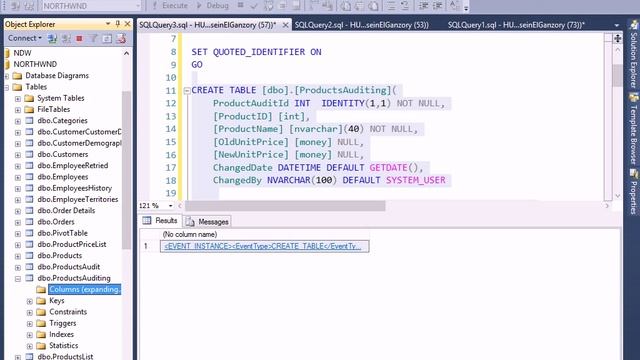Click Cancel Executing Query stop icon

240,6
